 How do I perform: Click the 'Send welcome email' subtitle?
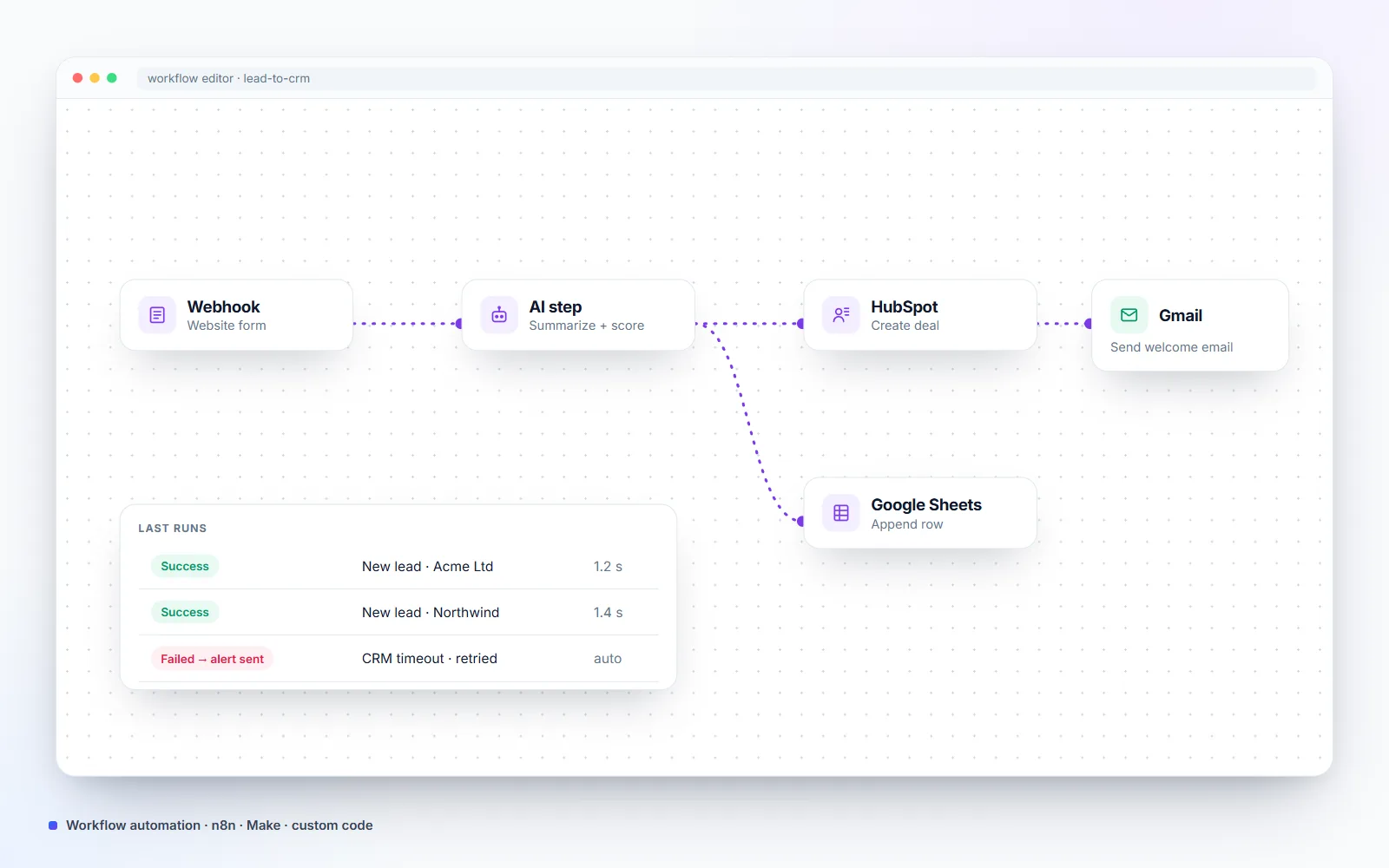tap(1172, 347)
